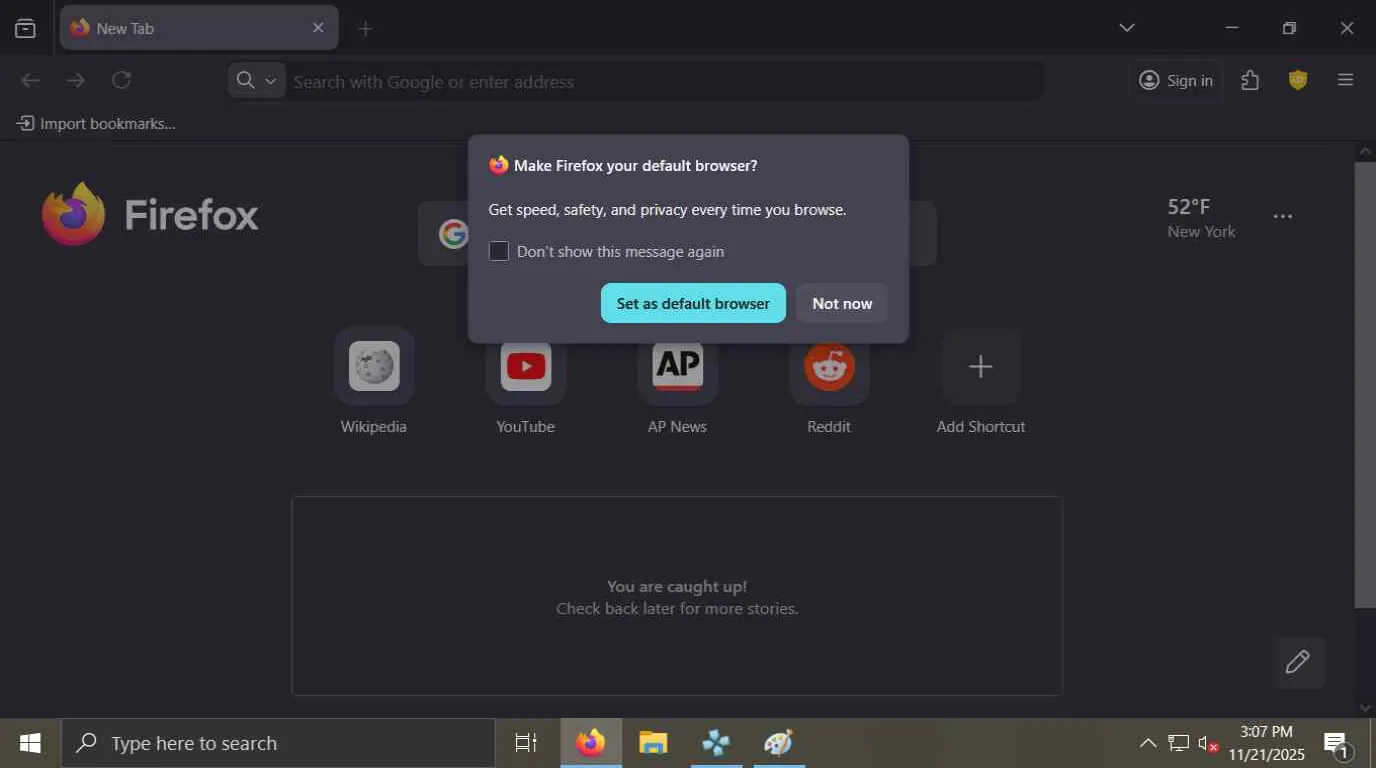
Task: Open a new tab with plus icon
Action: coord(365,28)
